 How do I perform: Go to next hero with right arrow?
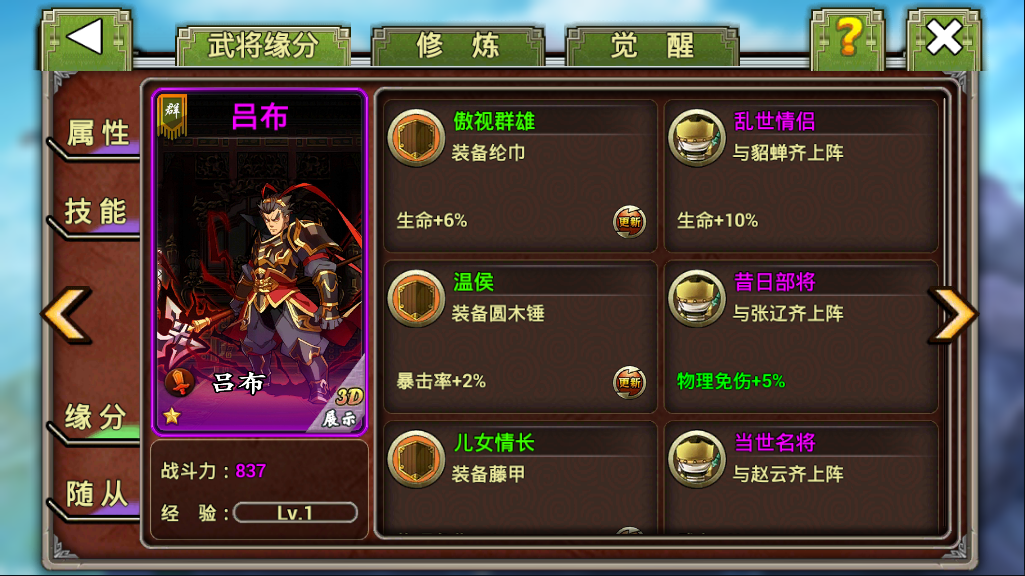pos(952,315)
